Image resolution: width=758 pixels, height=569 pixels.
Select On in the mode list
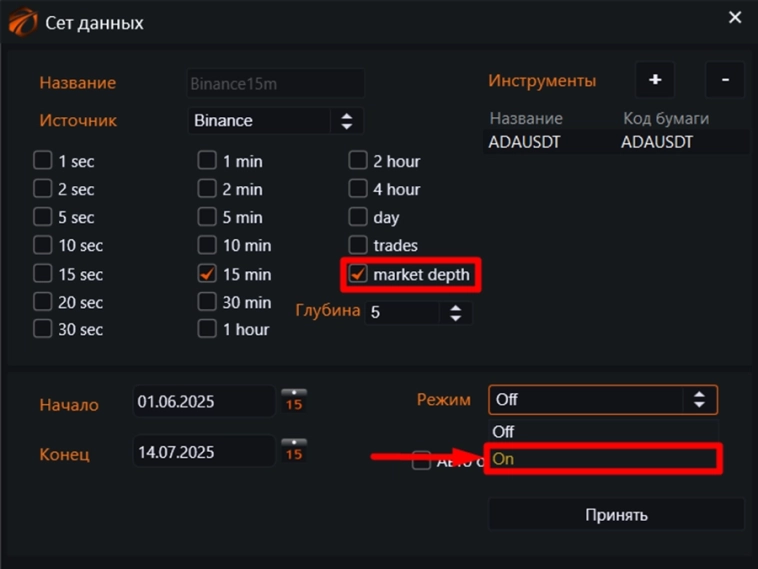tap(602, 460)
